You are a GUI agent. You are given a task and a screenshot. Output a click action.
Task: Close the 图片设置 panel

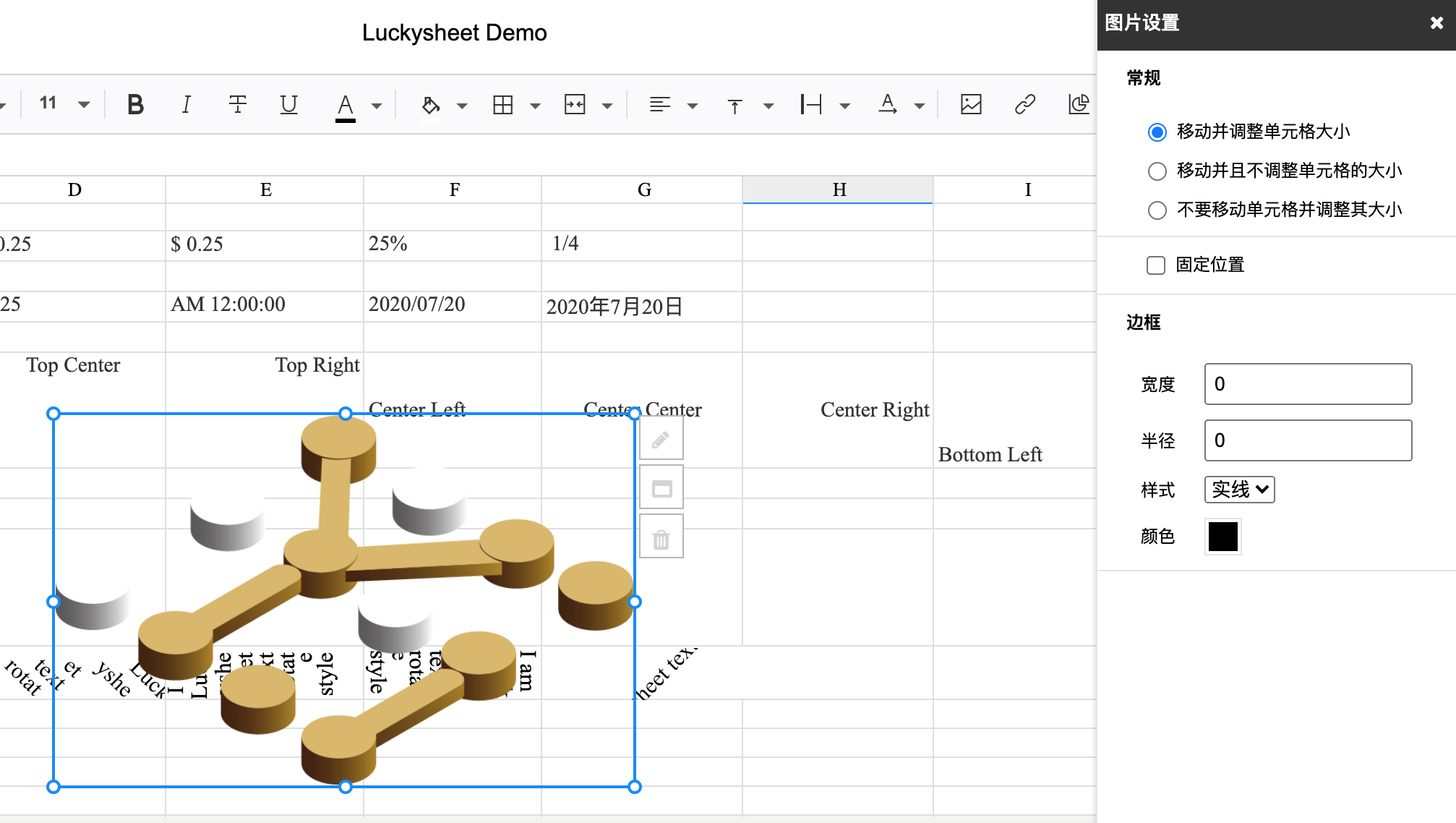[1436, 23]
